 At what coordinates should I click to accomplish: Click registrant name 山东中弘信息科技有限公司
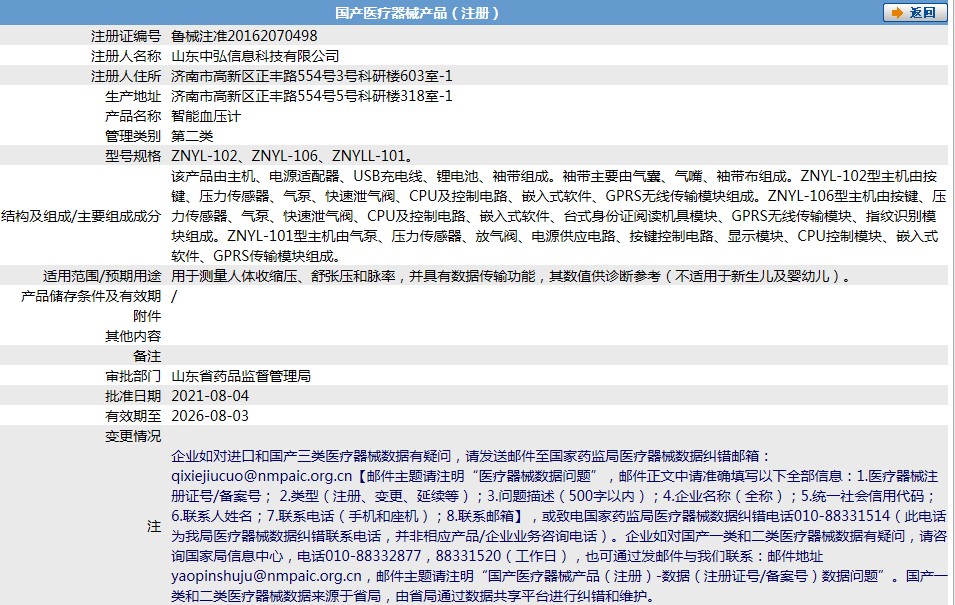tap(255, 56)
